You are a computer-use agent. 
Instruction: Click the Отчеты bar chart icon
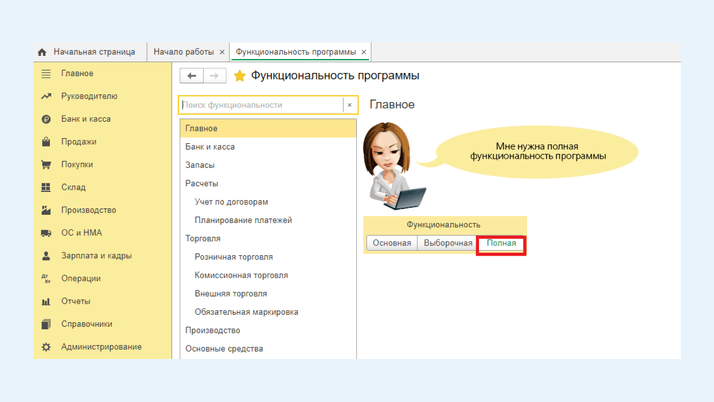[46, 301]
